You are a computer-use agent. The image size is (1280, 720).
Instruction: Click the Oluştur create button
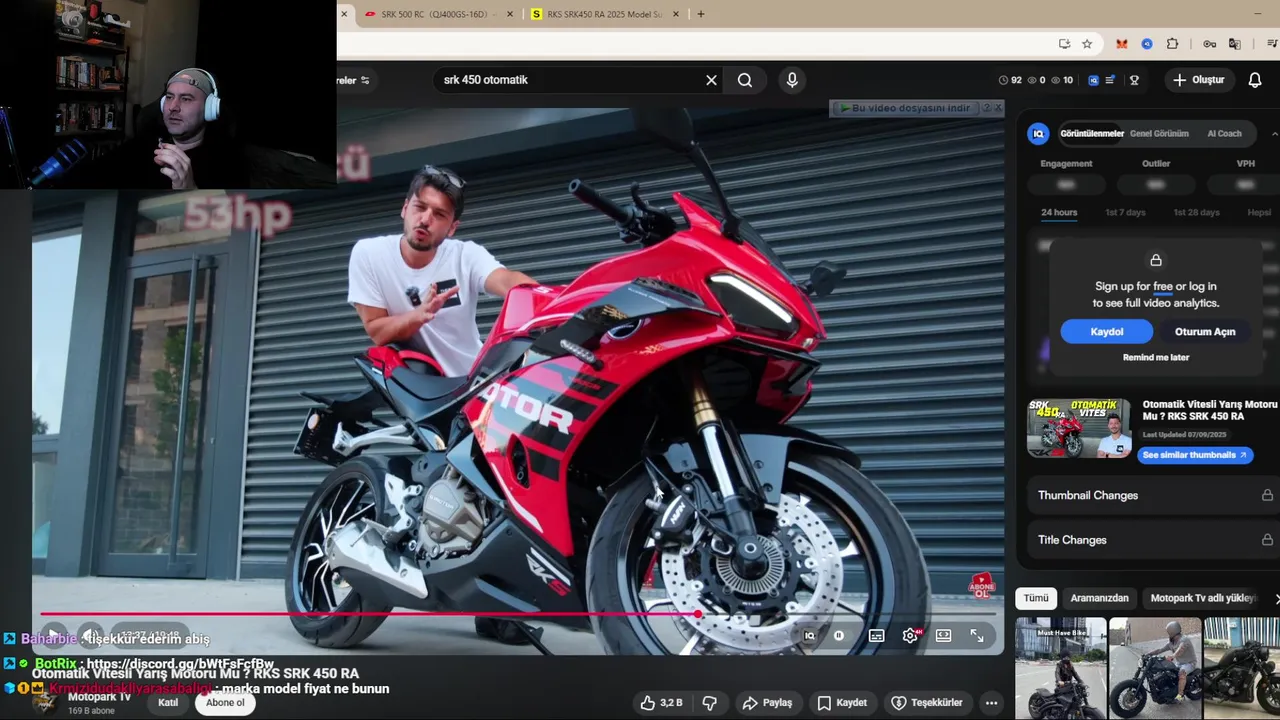coord(1198,80)
